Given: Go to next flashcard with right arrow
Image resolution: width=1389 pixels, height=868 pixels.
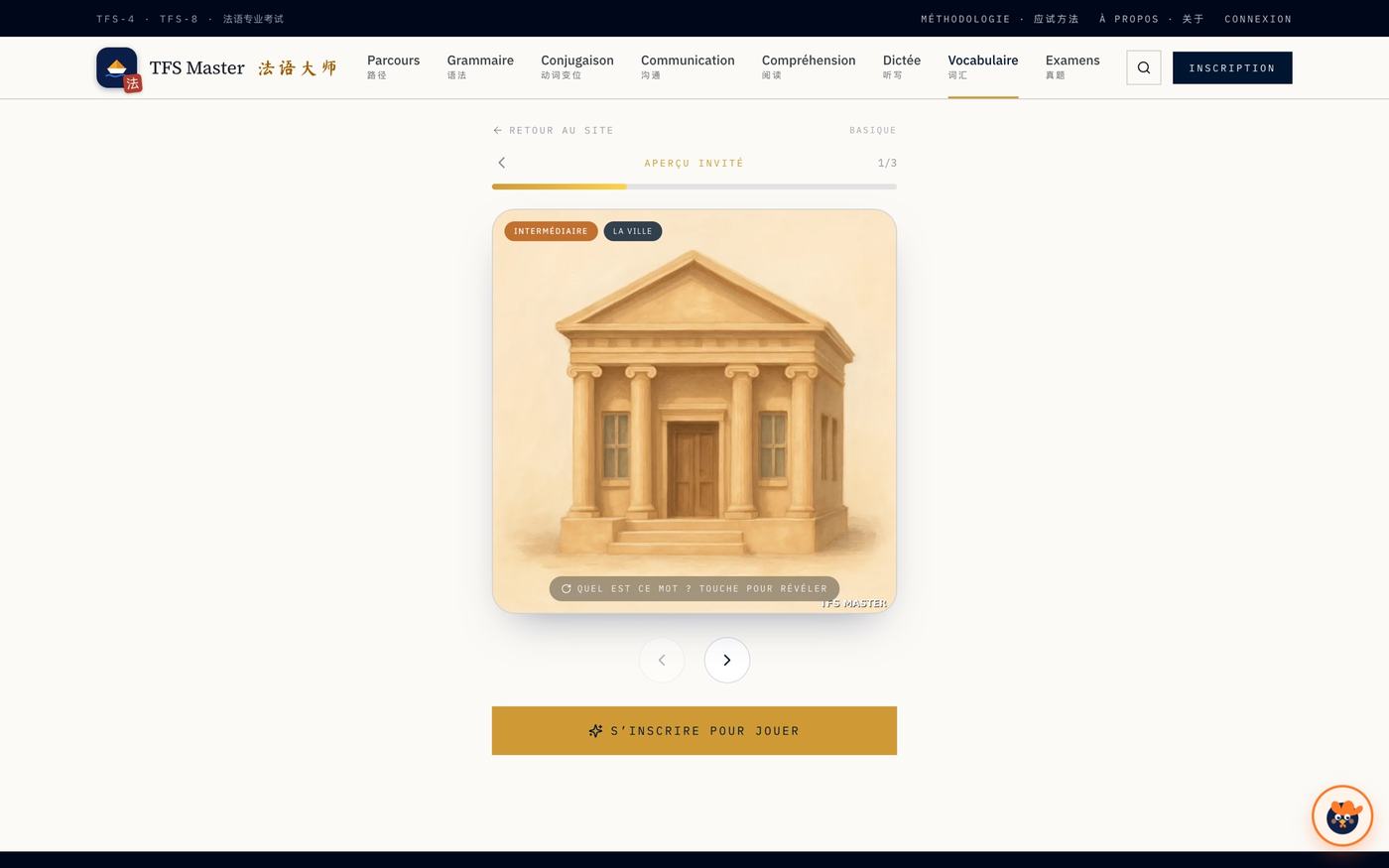Looking at the screenshot, I should click(727, 660).
